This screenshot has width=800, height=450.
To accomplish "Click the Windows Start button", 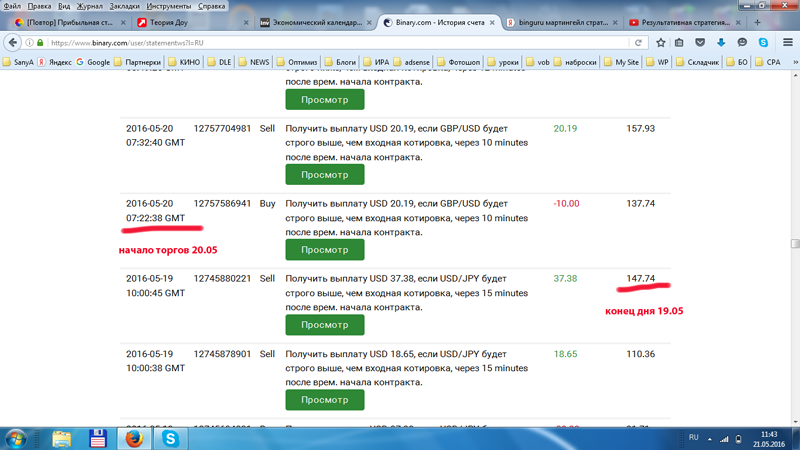I will tap(17, 438).
